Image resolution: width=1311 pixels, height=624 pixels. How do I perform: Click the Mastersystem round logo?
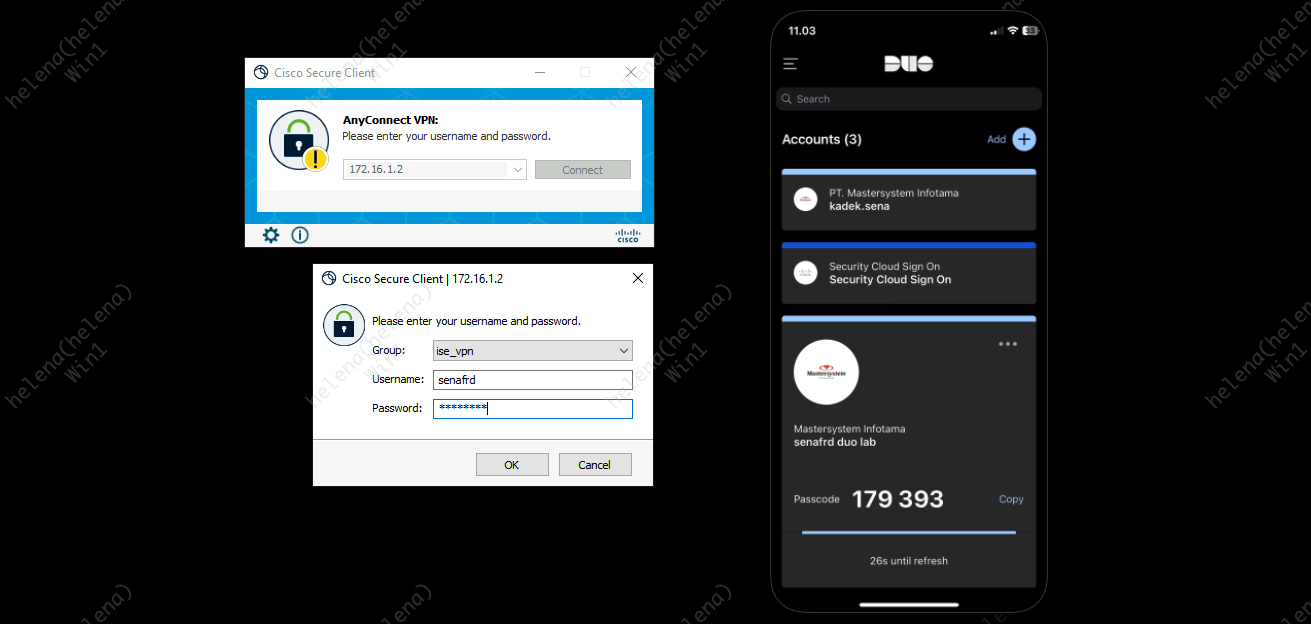pos(826,373)
